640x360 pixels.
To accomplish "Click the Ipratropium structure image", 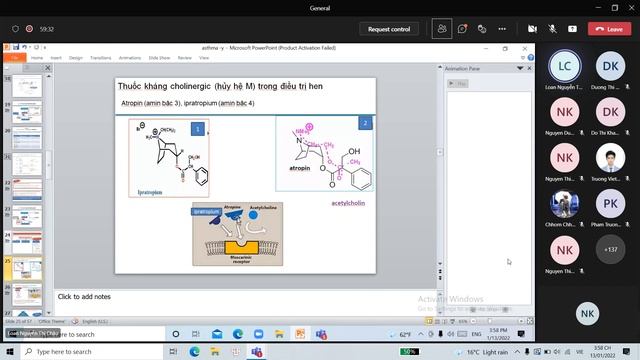I will click(169, 158).
